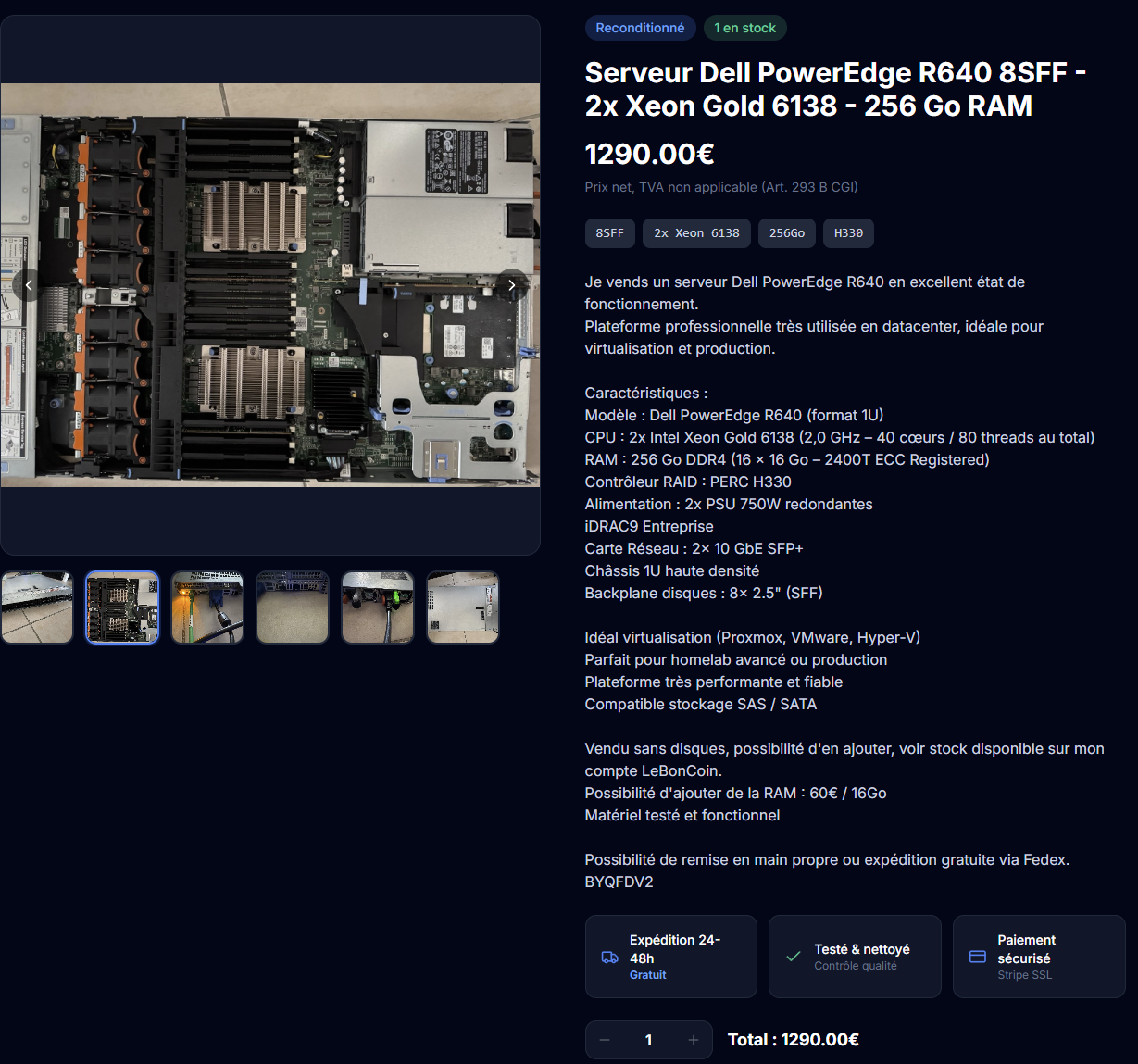Select the 2x Xeon 6138 tag

point(697,233)
